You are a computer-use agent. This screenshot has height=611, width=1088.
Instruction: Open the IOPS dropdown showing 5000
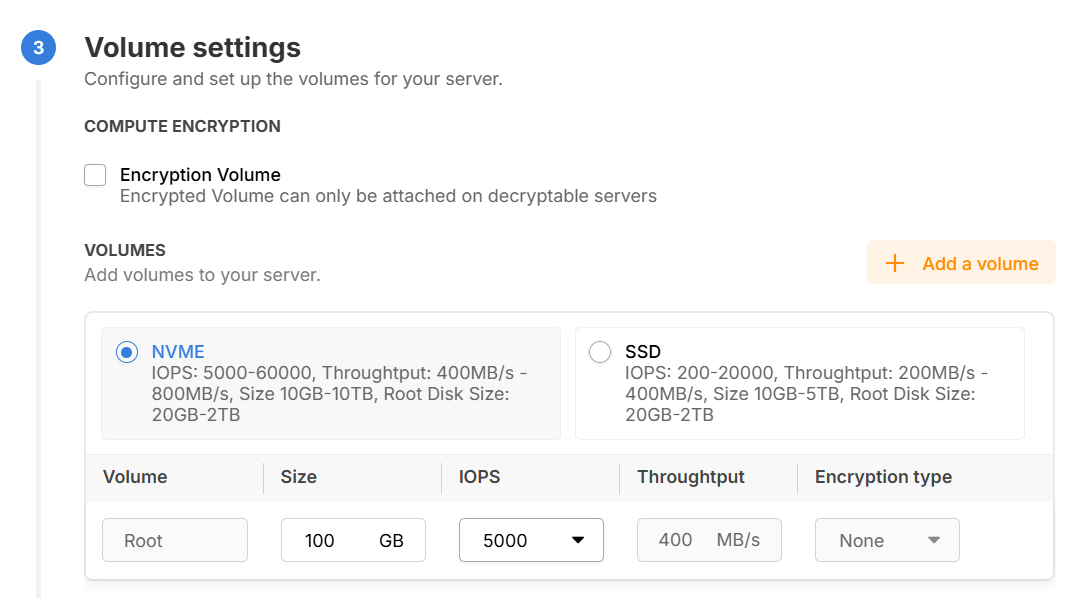coord(530,540)
